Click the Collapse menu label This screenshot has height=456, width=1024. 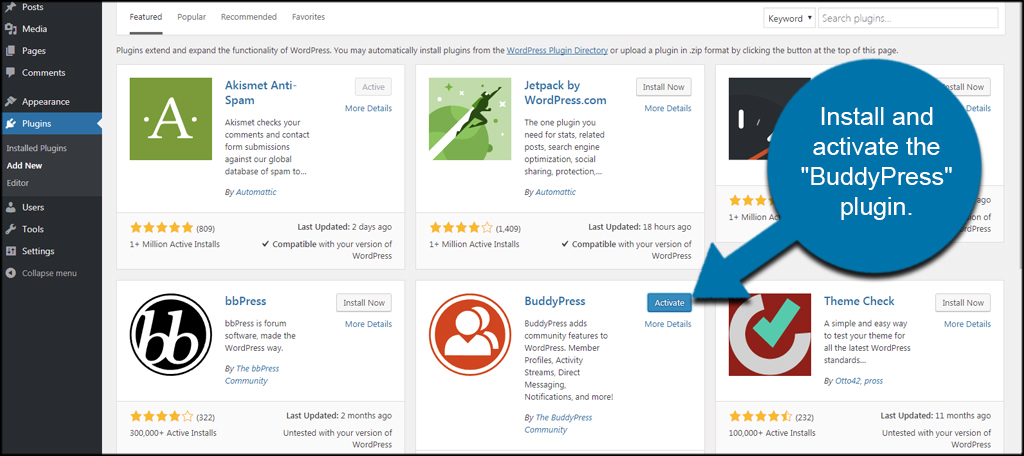pyautogui.click(x=49, y=273)
